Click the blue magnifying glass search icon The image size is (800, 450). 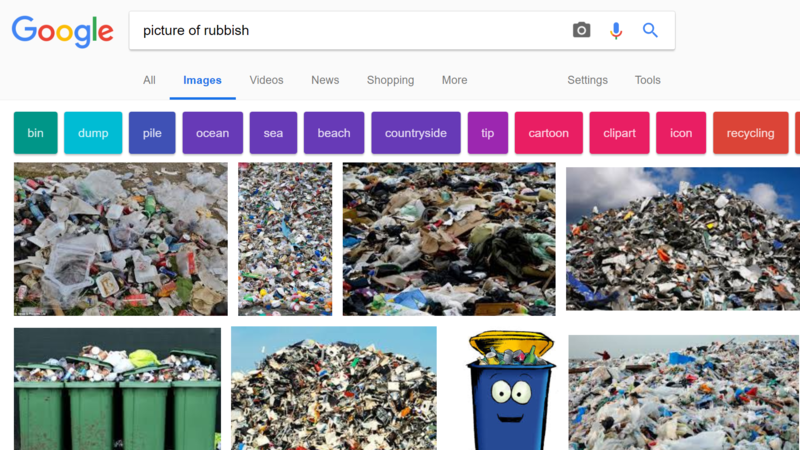pos(650,30)
